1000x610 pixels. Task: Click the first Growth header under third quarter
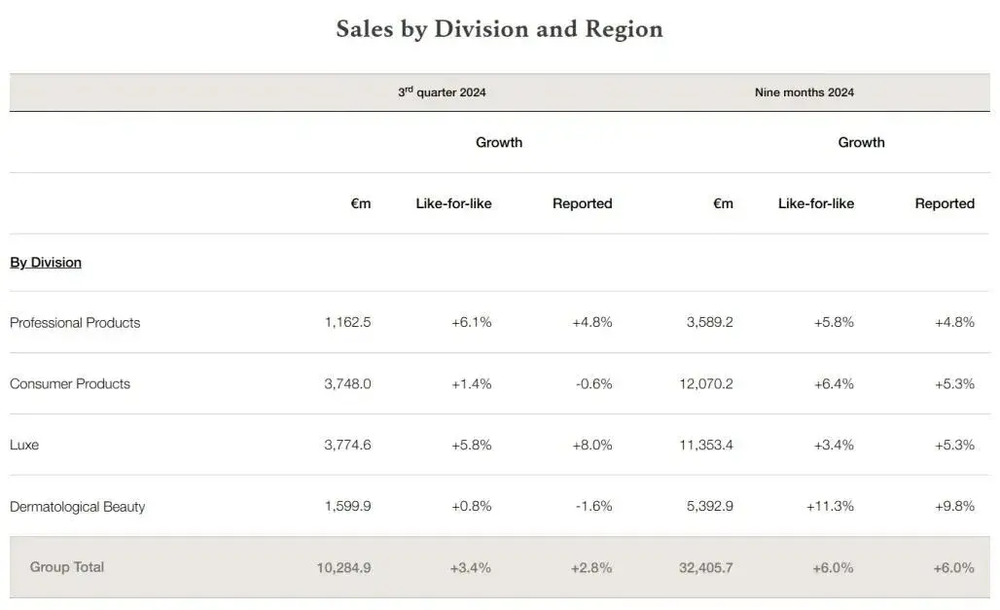click(499, 142)
